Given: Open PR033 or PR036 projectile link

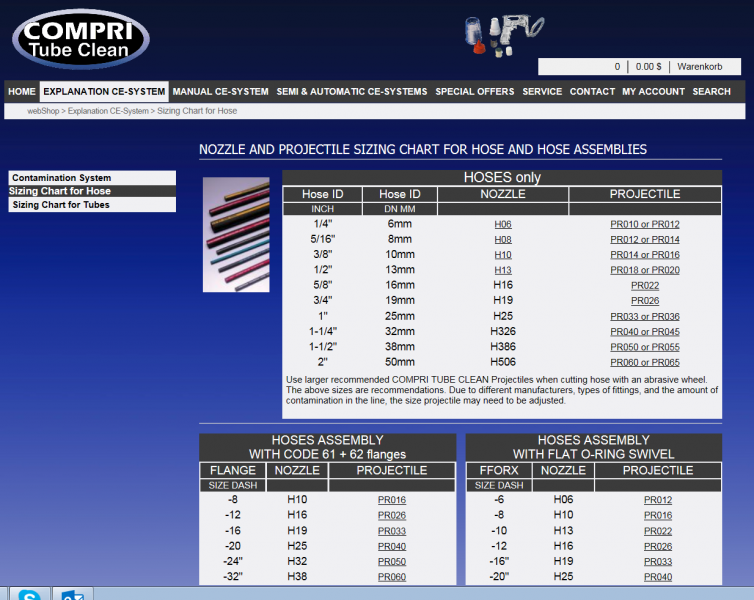Looking at the screenshot, I should point(645,316).
